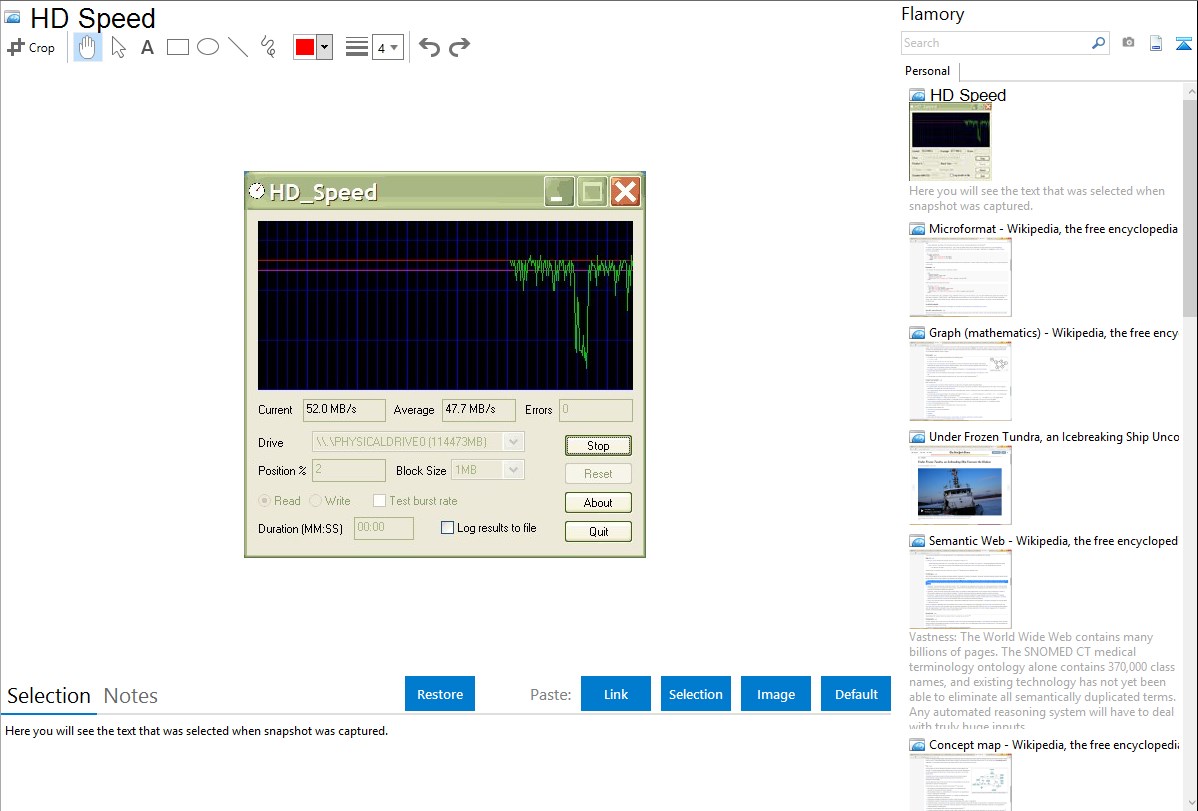This screenshot has height=811, width=1198.
Task: Redo the last annotation
Action: pyautogui.click(x=459, y=47)
